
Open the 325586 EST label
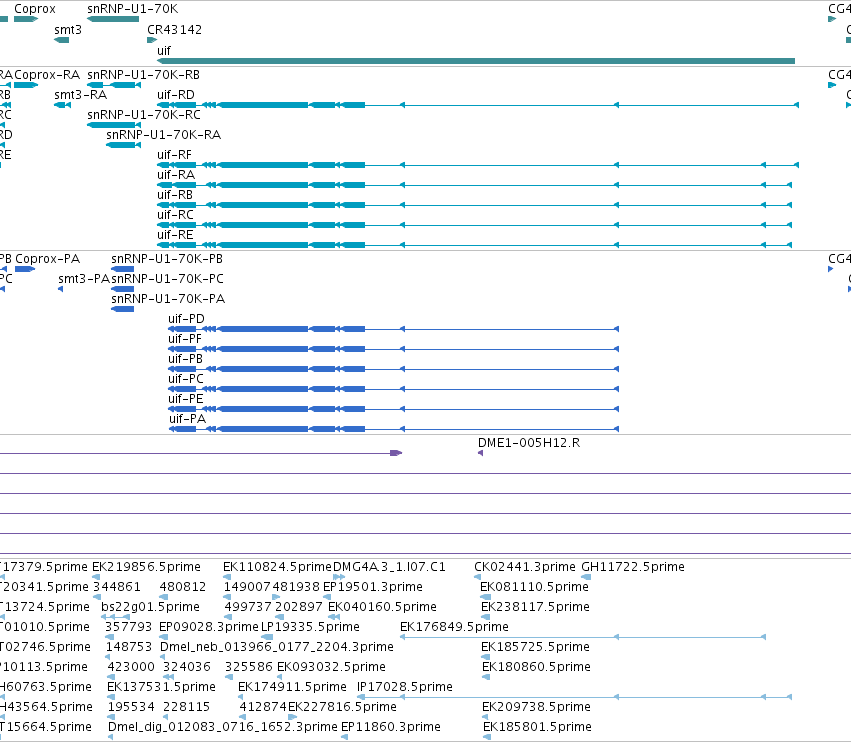click(x=249, y=667)
